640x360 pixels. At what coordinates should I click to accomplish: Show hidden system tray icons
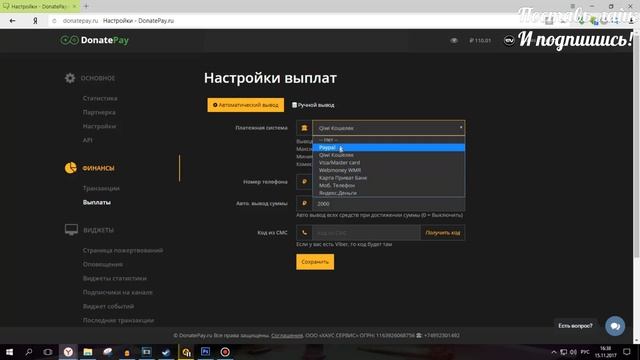point(554,352)
